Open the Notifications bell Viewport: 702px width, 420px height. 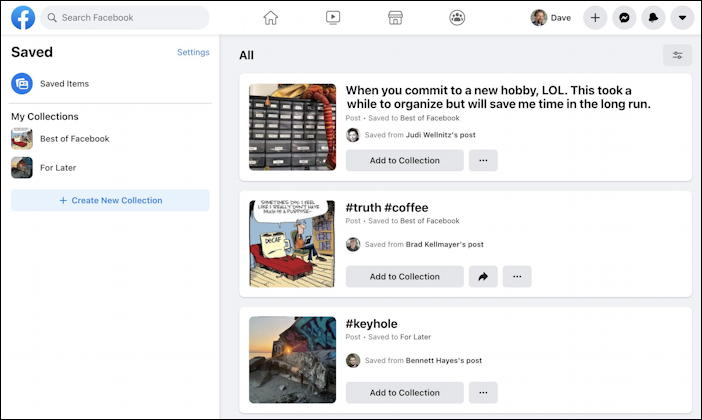tap(653, 18)
